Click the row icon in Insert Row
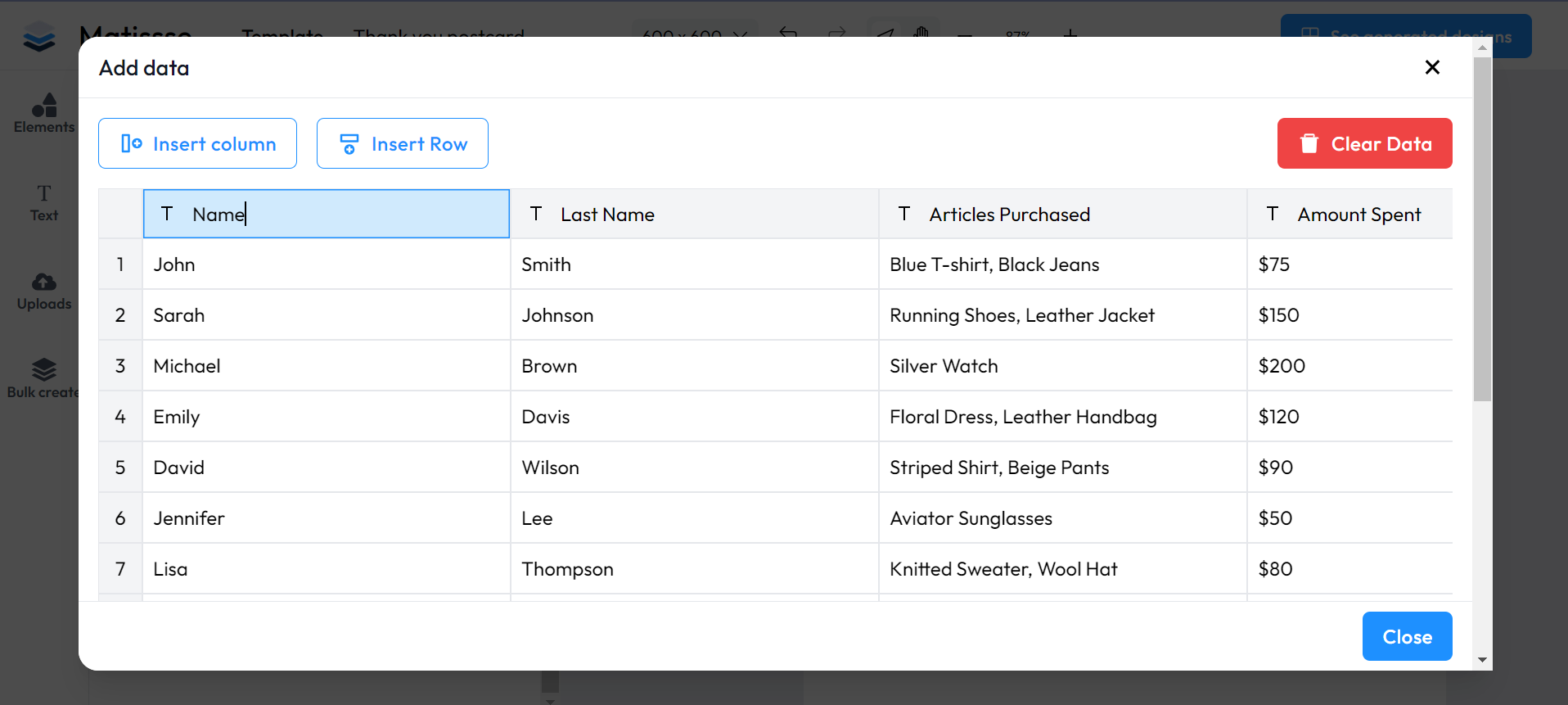The image size is (1568, 705). click(x=349, y=144)
